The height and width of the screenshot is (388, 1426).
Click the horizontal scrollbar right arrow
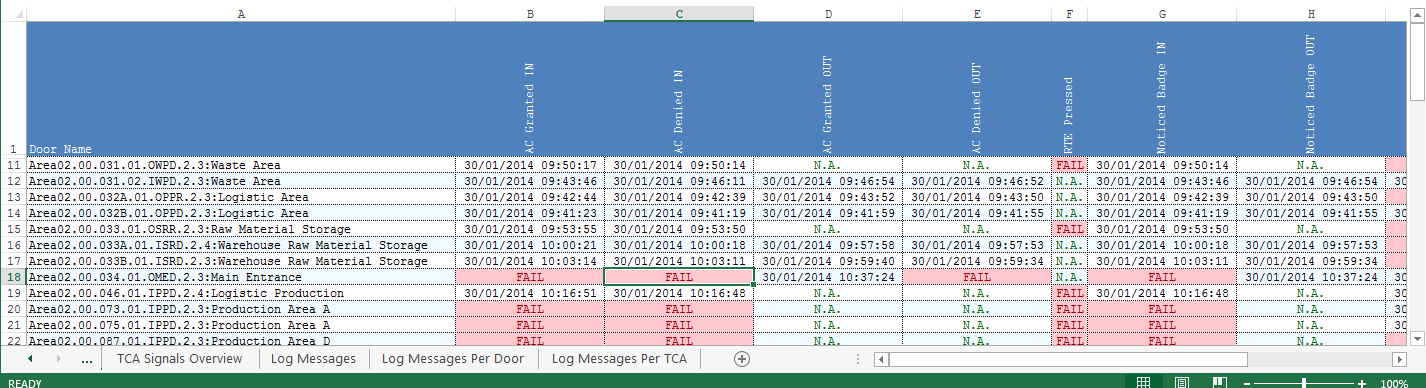pyautogui.click(x=1398, y=358)
